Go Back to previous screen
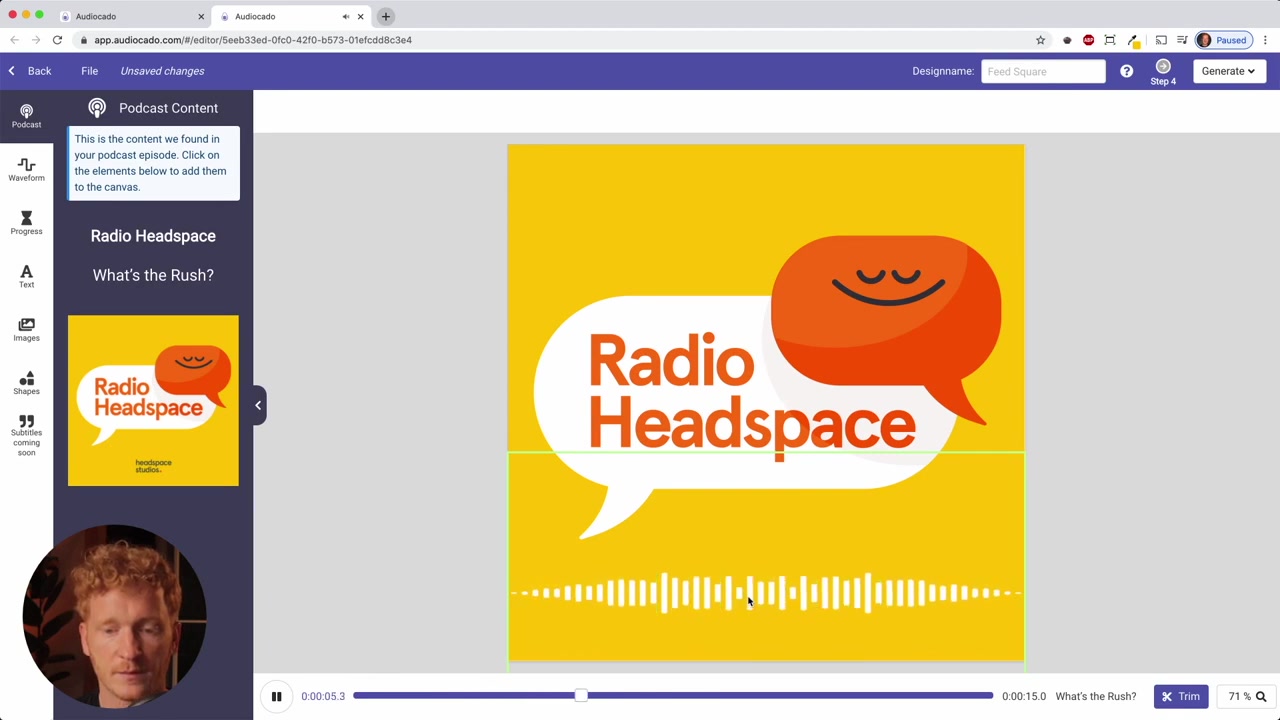The image size is (1280, 720). click(x=29, y=71)
